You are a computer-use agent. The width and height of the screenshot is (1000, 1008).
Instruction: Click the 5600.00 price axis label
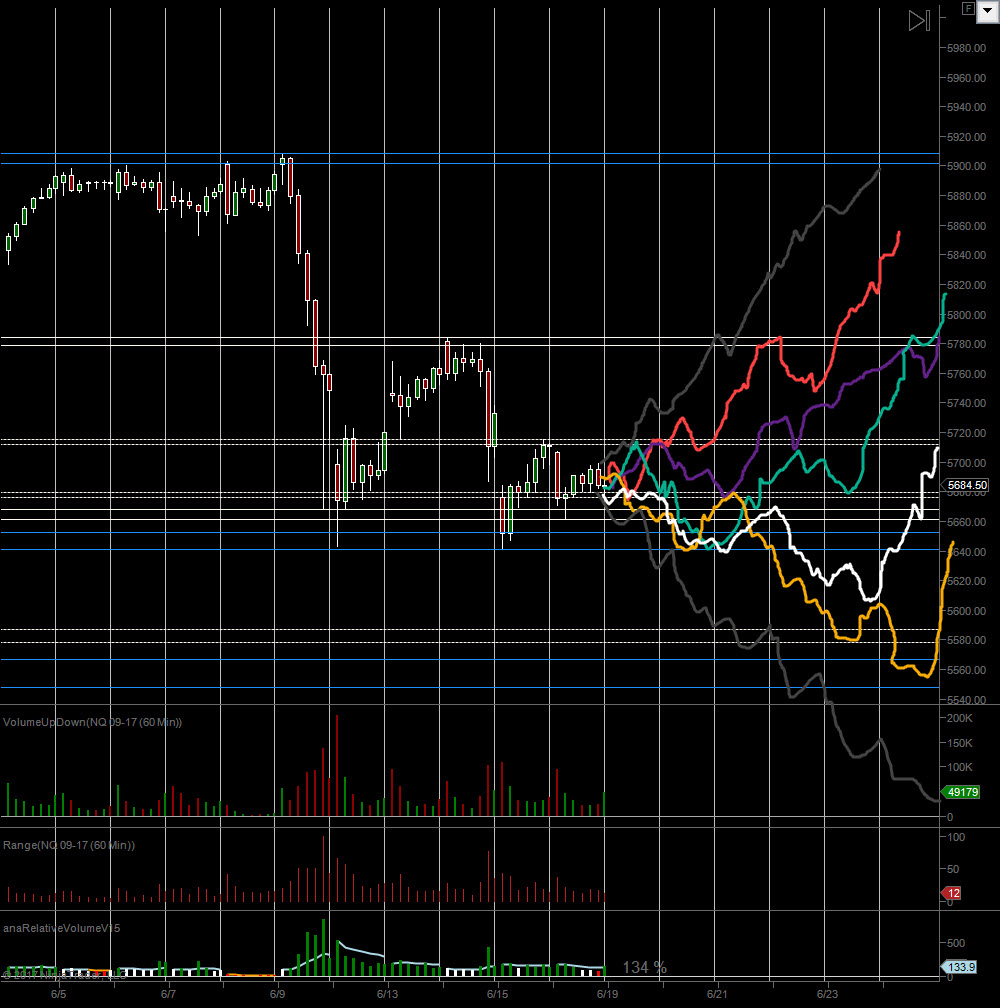click(x=966, y=611)
